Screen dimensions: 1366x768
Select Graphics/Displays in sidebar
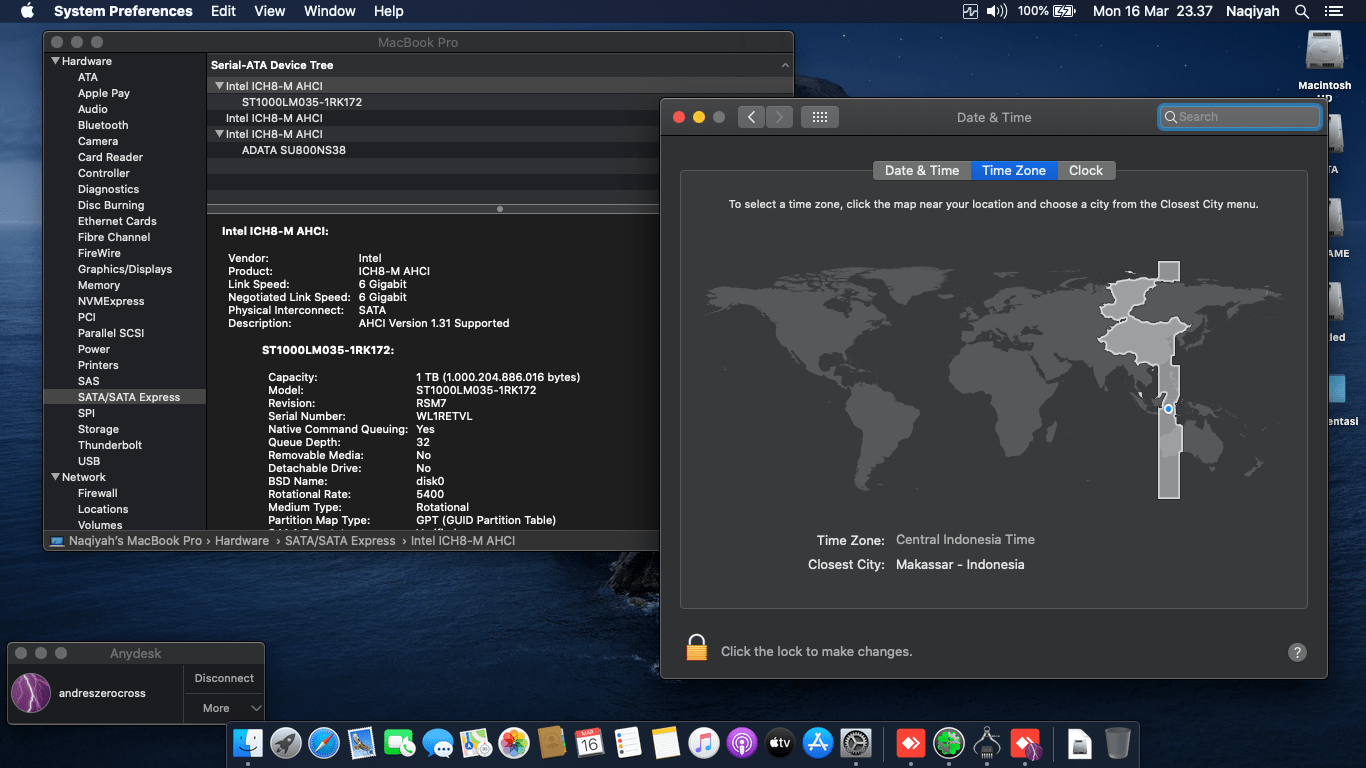pyautogui.click(x=125, y=269)
